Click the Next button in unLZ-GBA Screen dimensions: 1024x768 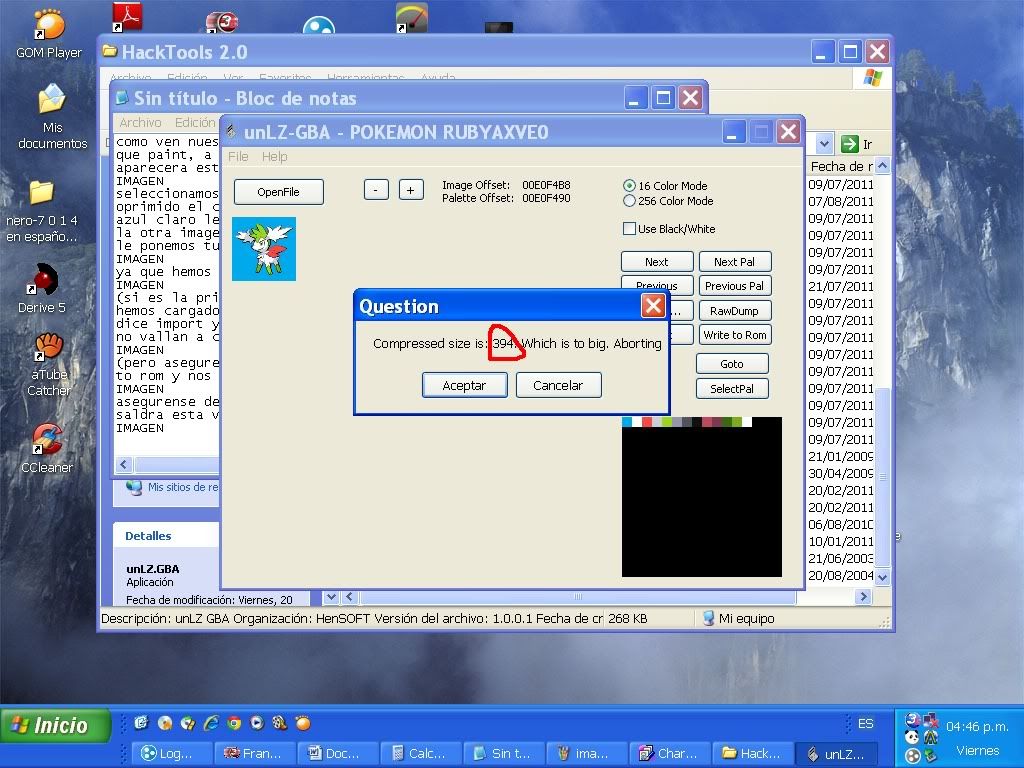point(657,262)
